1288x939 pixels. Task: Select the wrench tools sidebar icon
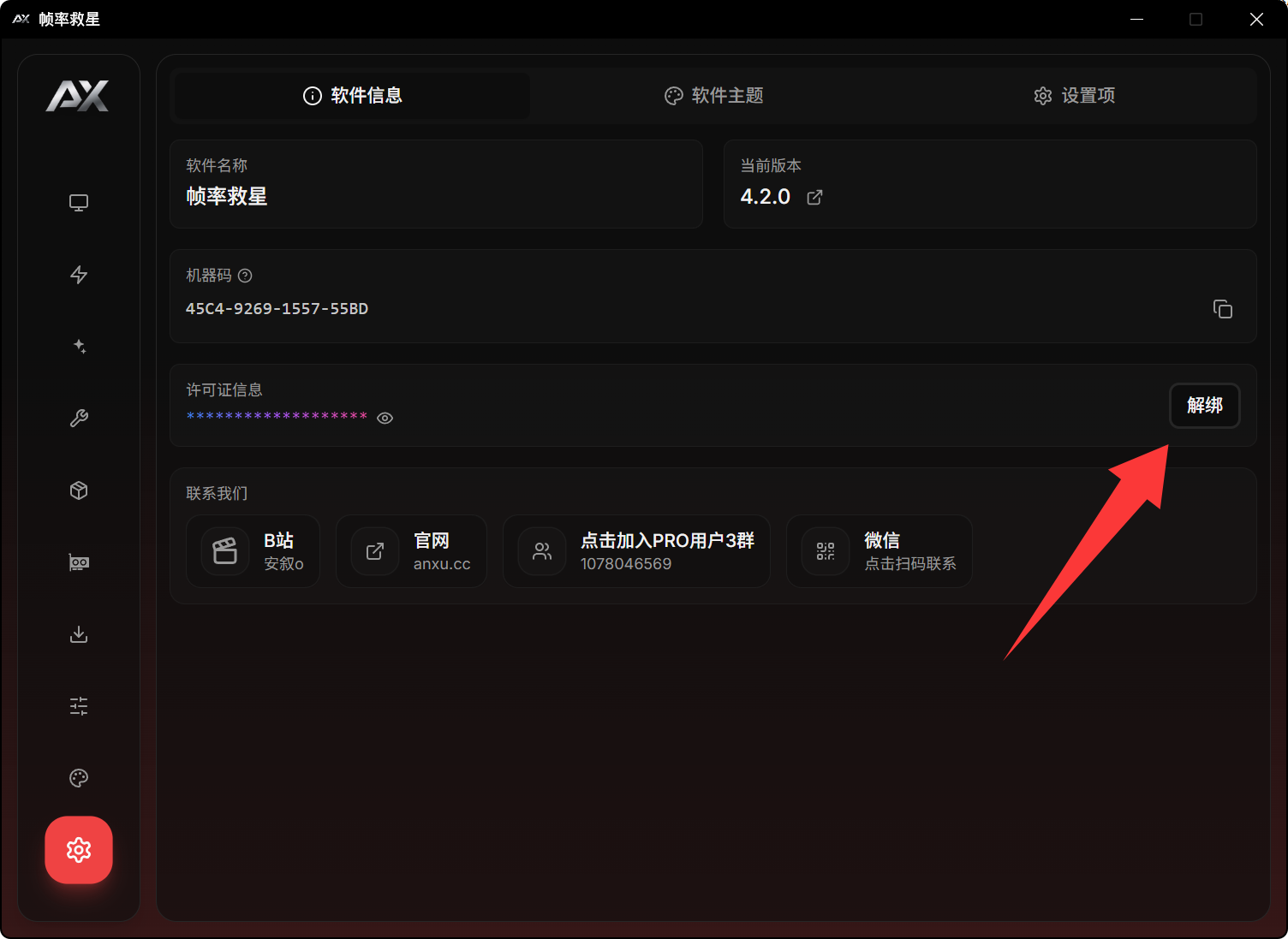point(79,419)
